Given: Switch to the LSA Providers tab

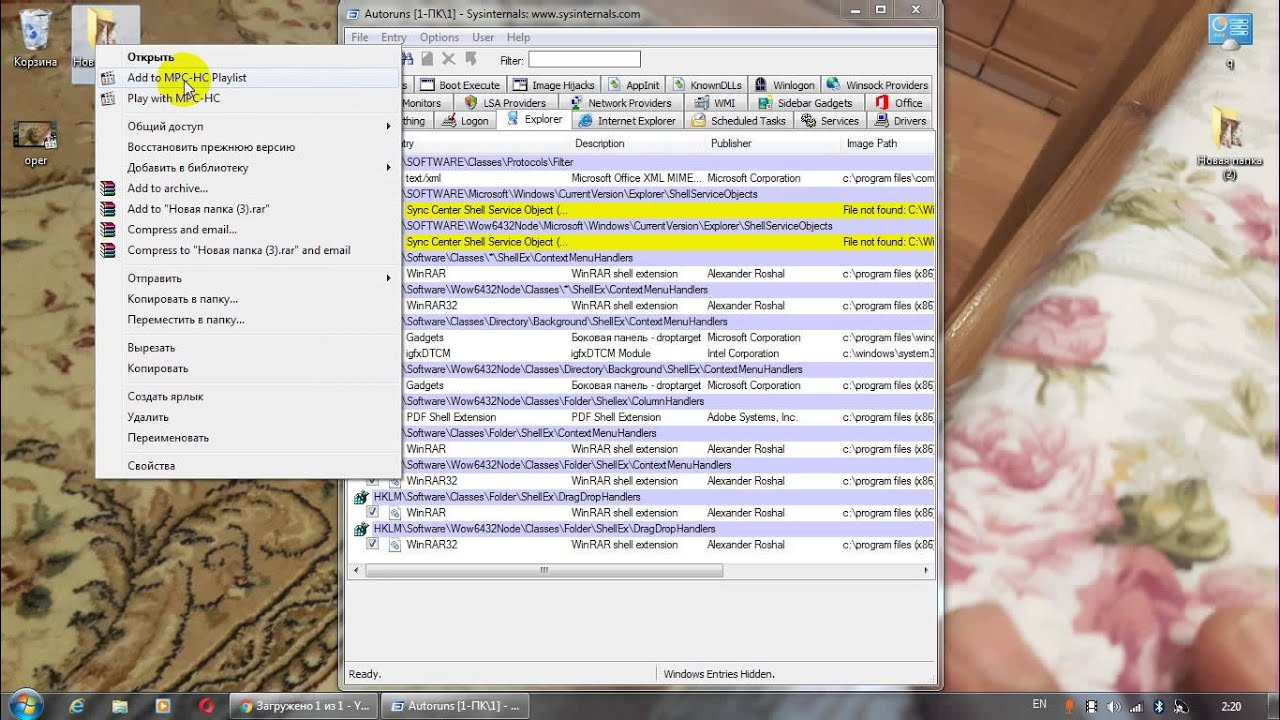Looking at the screenshot, I should (506, 103).
